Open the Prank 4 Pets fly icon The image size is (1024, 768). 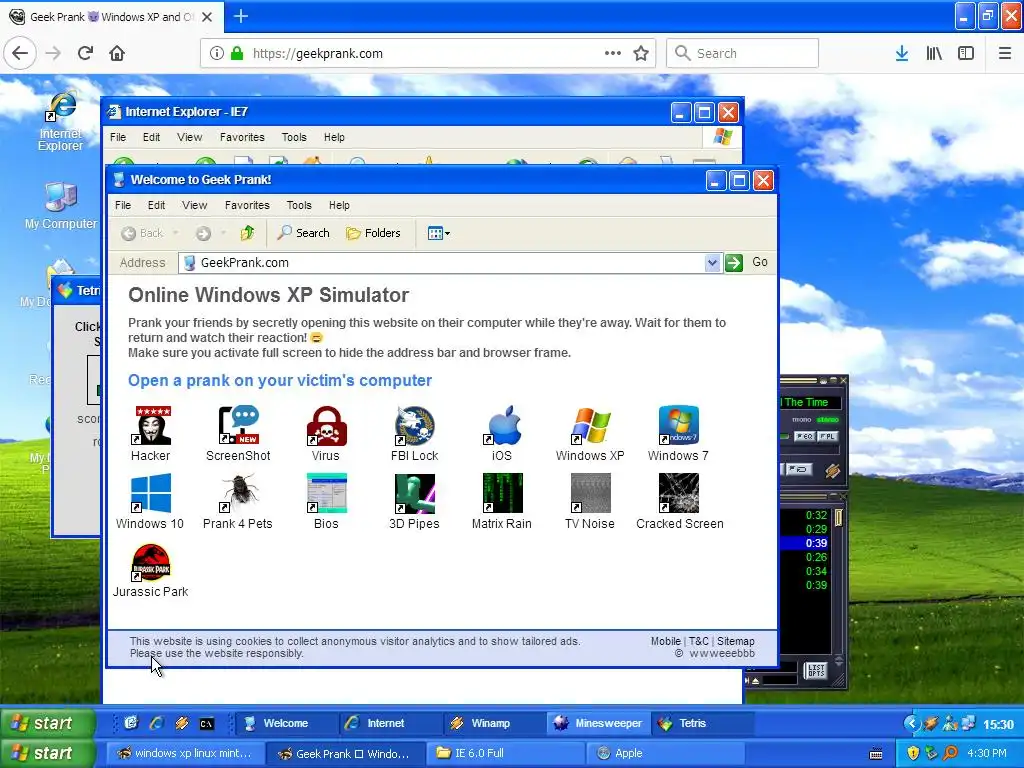(238, 502)
